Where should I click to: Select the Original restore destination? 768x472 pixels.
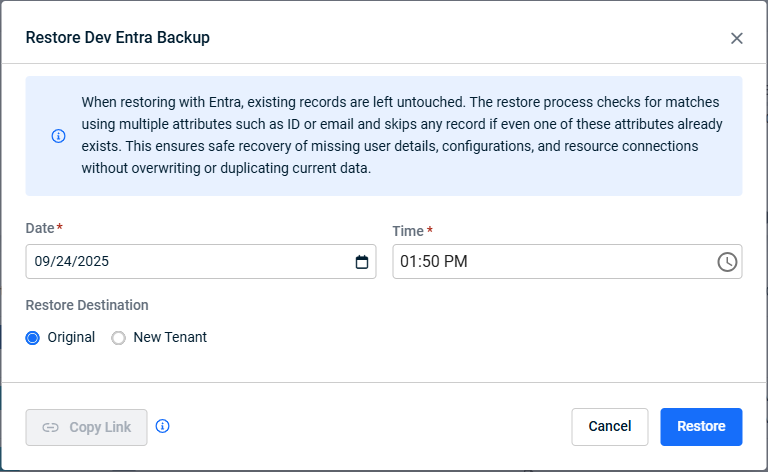(34, 338)
